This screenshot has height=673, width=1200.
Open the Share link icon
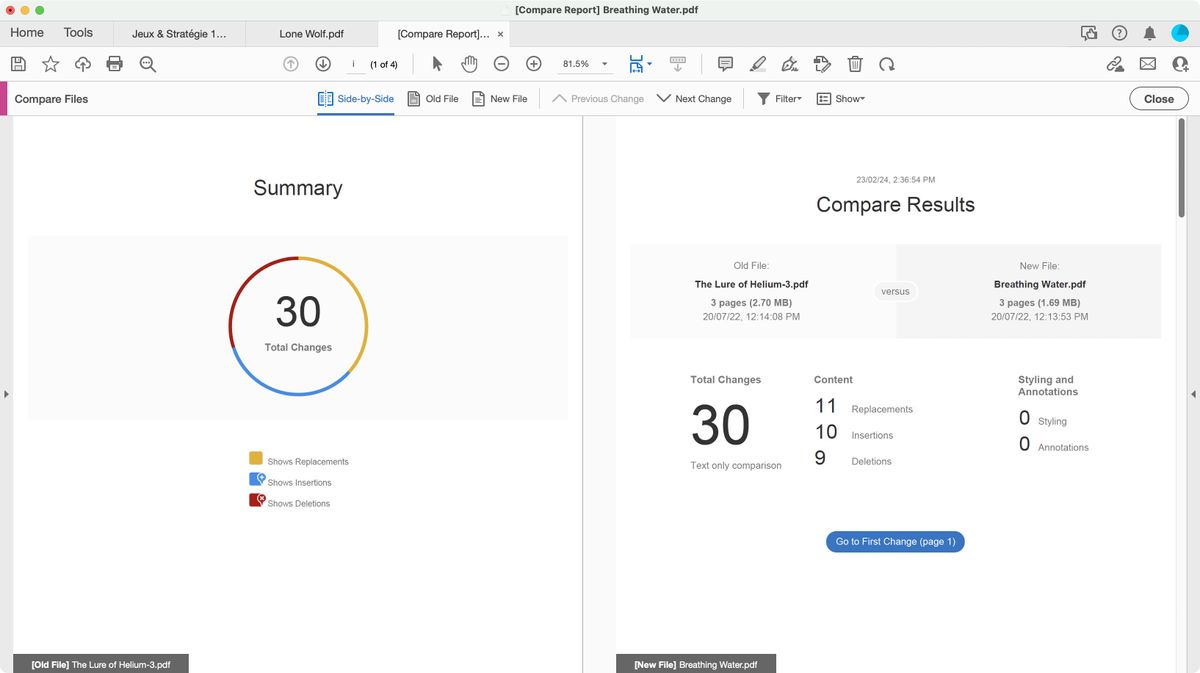(x=1115, y=63)
